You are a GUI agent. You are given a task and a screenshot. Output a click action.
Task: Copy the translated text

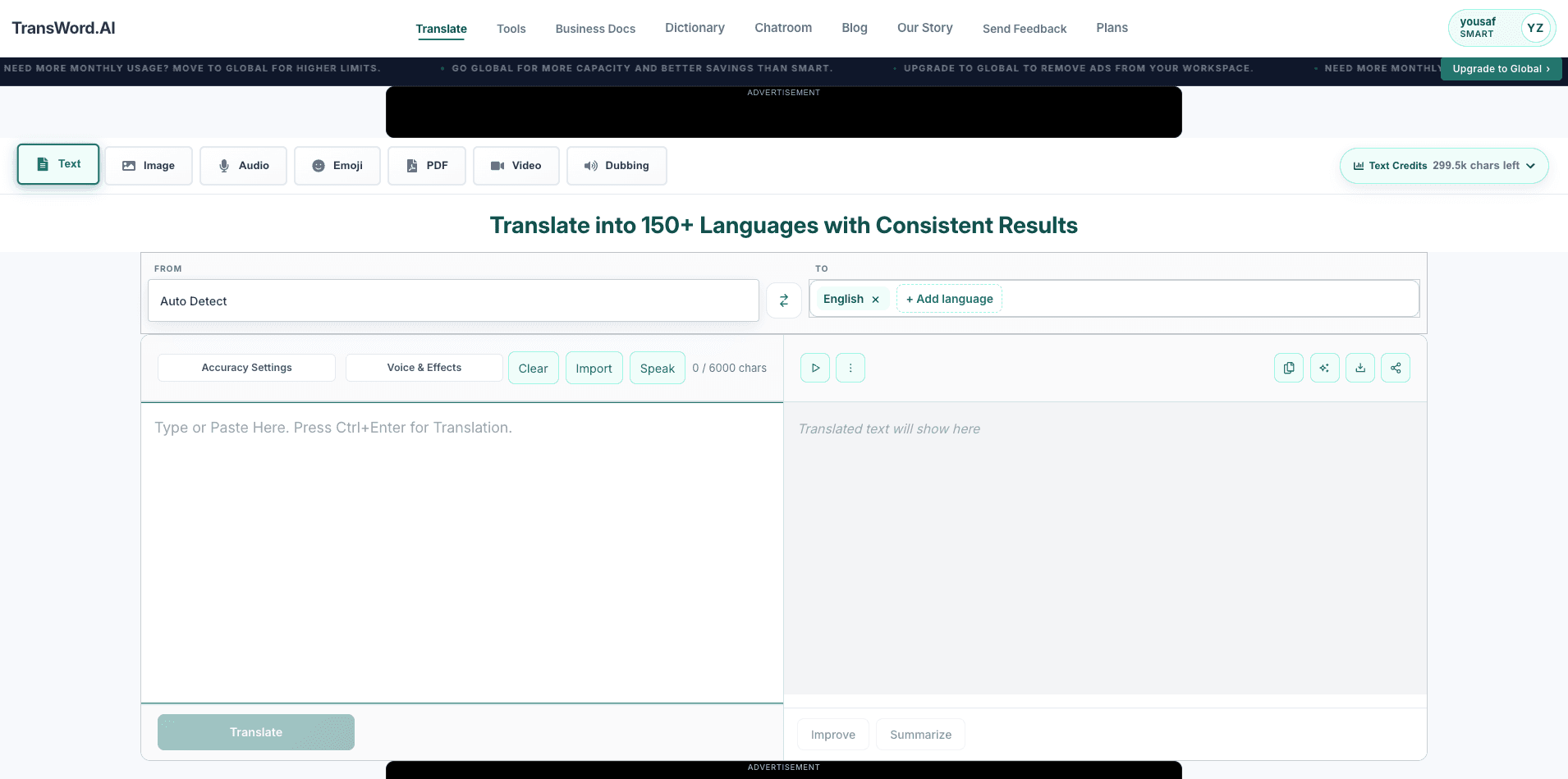(x=1289, y=368)
